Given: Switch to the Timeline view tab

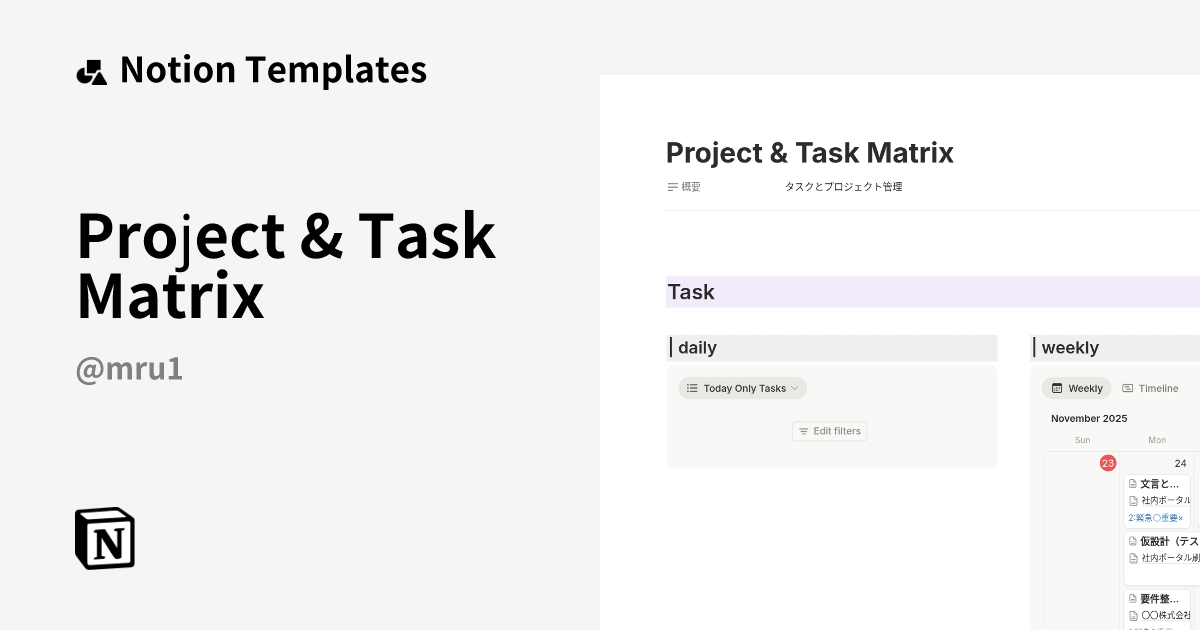Looking at the screenshot, I should [x=1150, y=388].
